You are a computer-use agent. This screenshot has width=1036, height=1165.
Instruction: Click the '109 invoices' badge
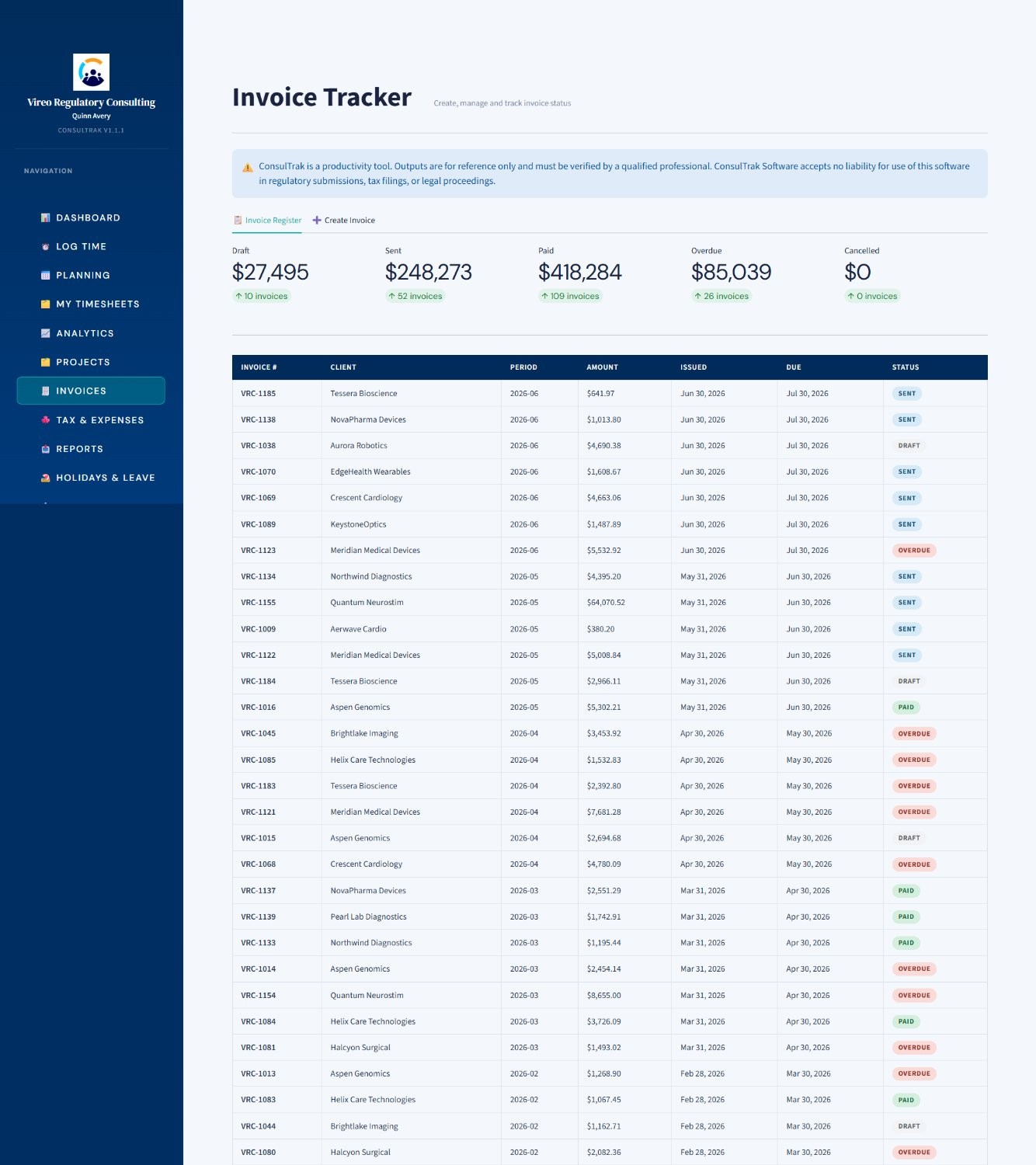571,296
